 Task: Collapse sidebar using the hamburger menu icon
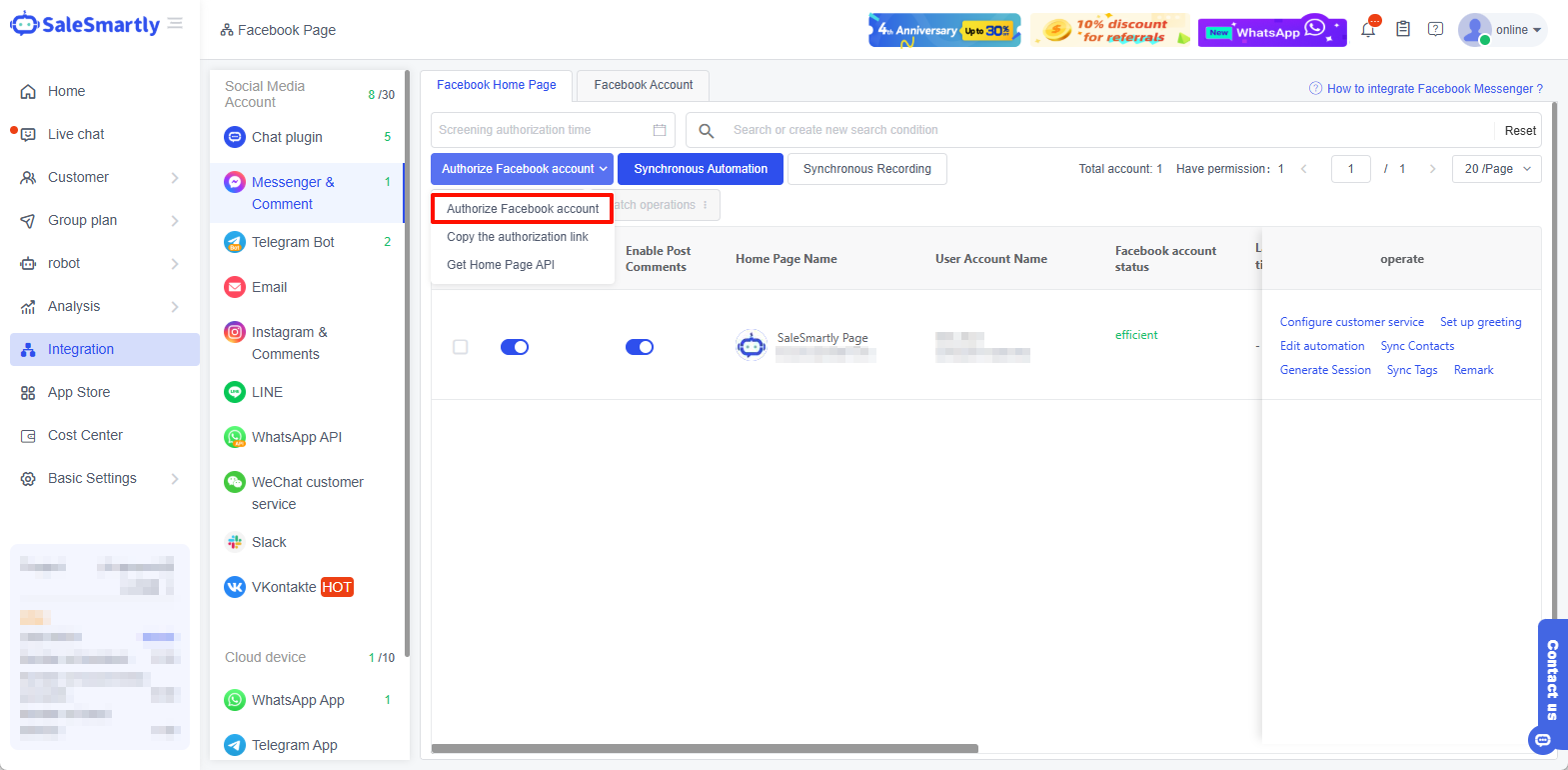coord(176,23)
